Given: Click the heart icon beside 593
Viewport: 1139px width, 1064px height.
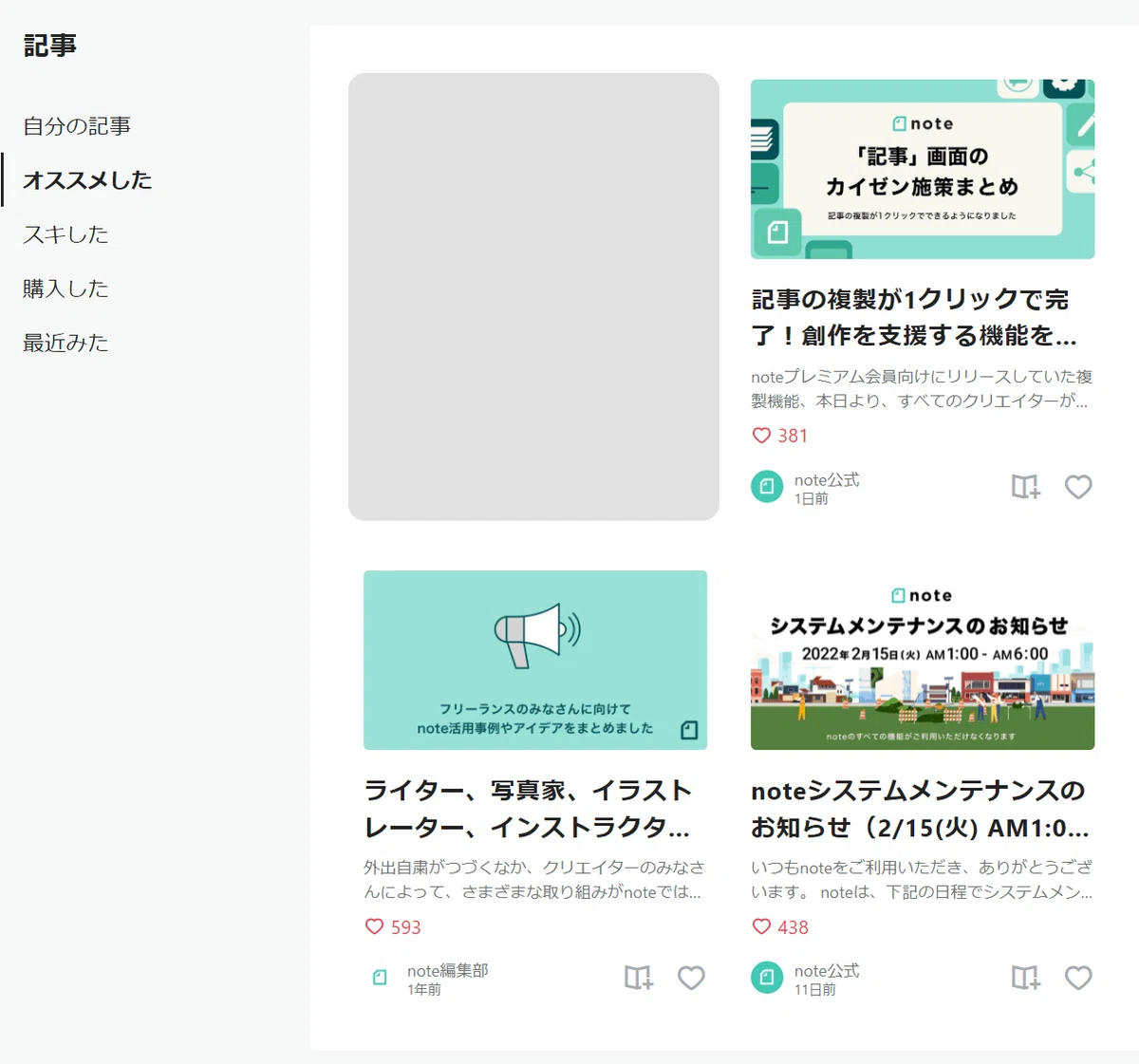Looking at the screenshot, I should coord(374,926).
